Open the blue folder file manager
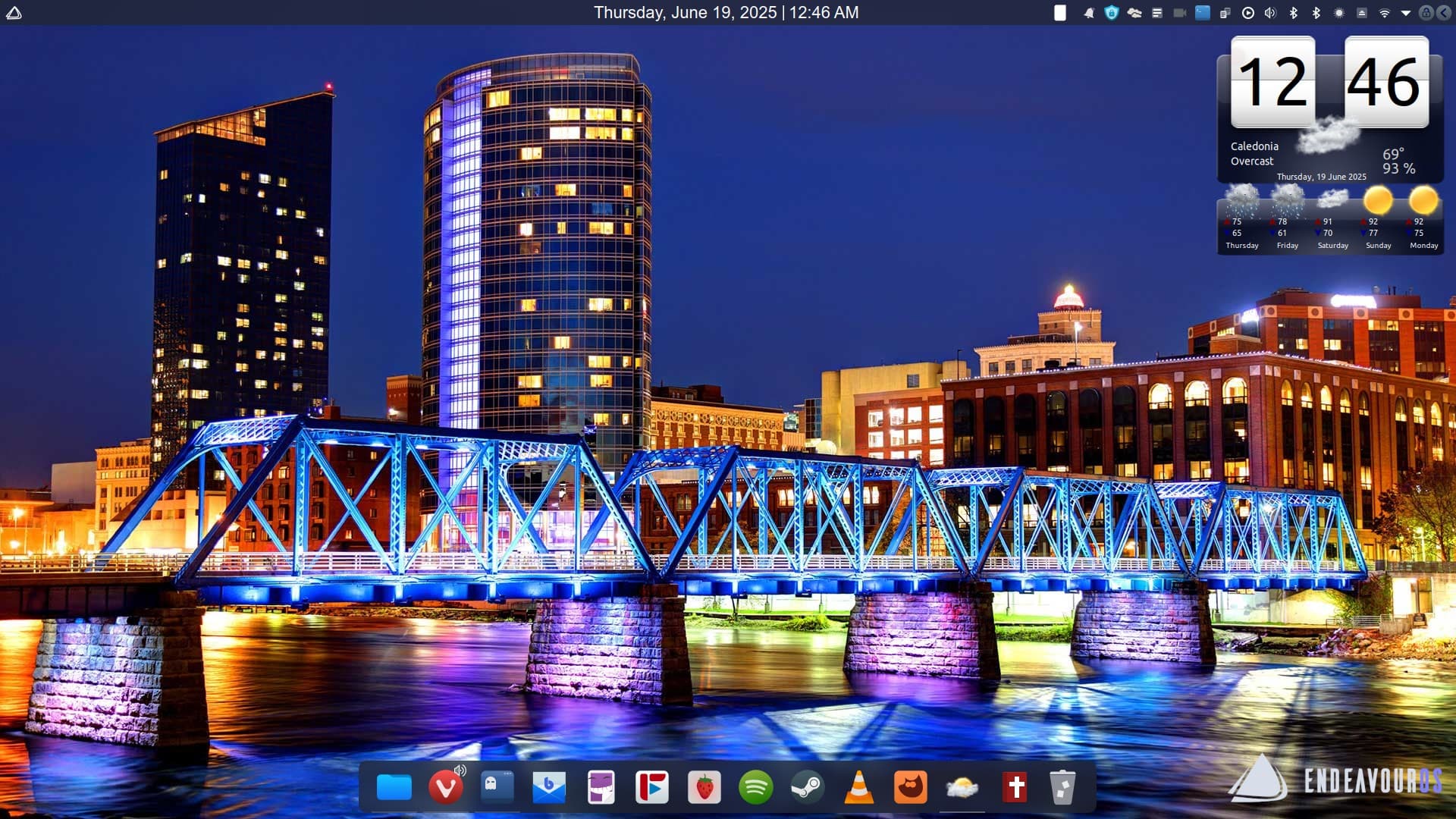 click(x=394, y=787)
